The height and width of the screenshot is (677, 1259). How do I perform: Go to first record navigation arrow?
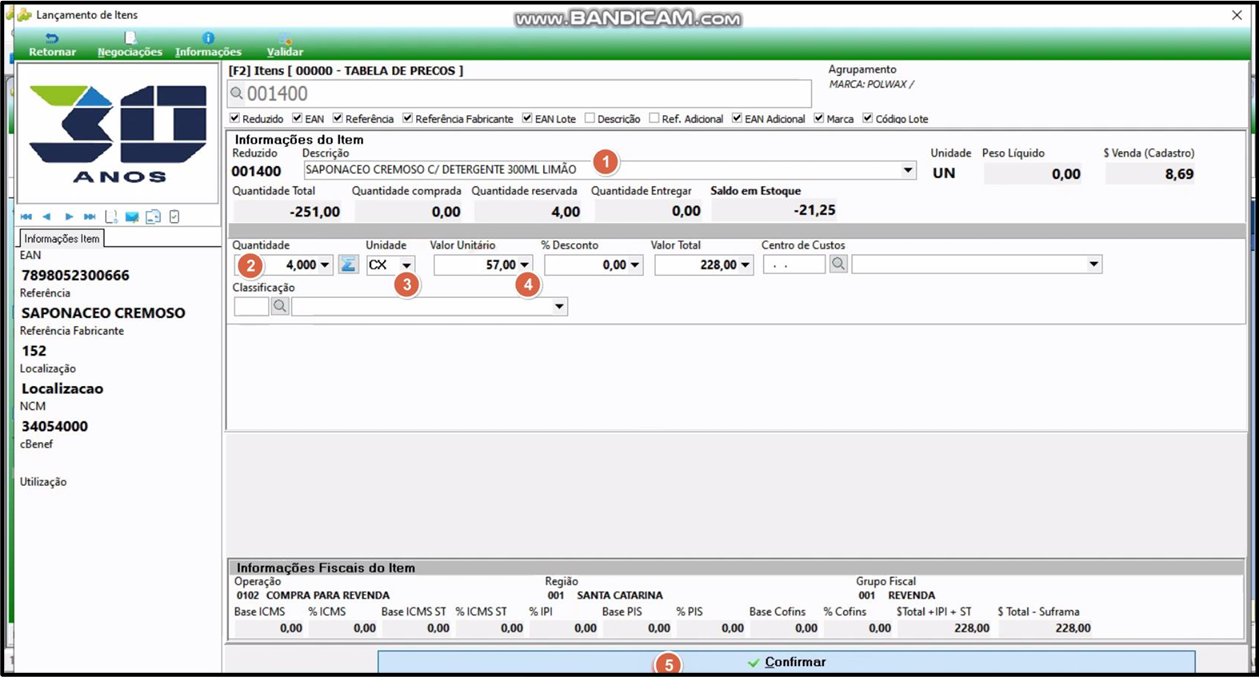[x=27, y=216]
